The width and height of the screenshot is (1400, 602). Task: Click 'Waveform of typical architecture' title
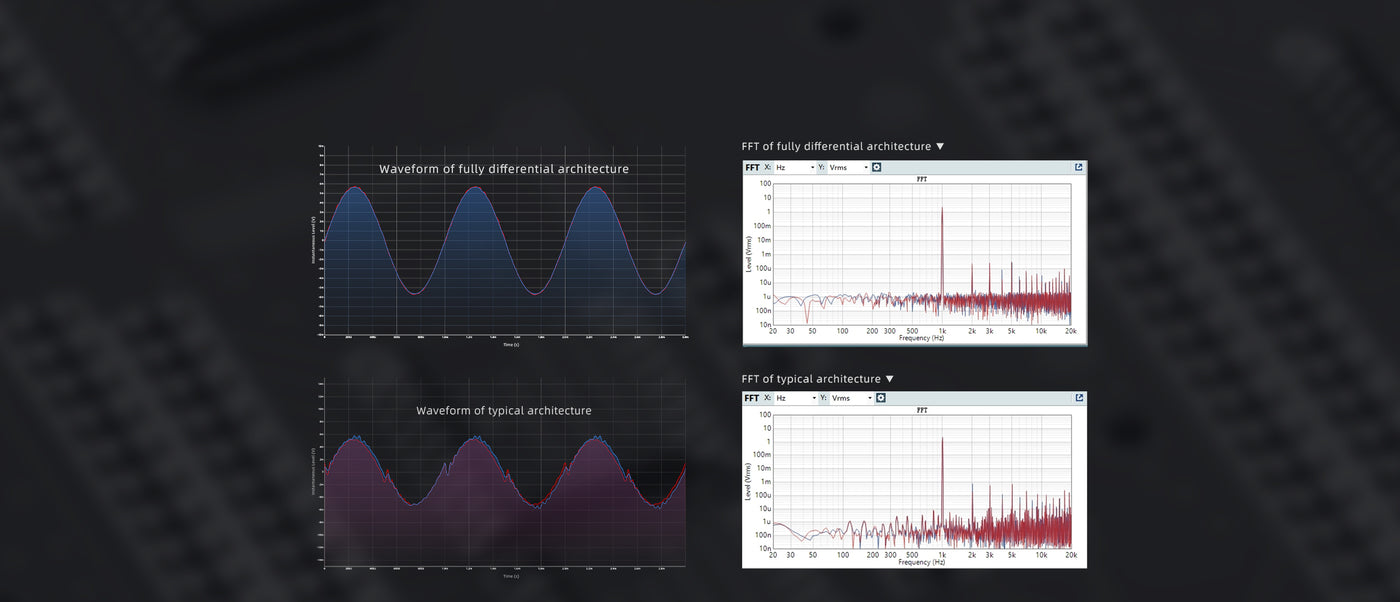point(504,411)
